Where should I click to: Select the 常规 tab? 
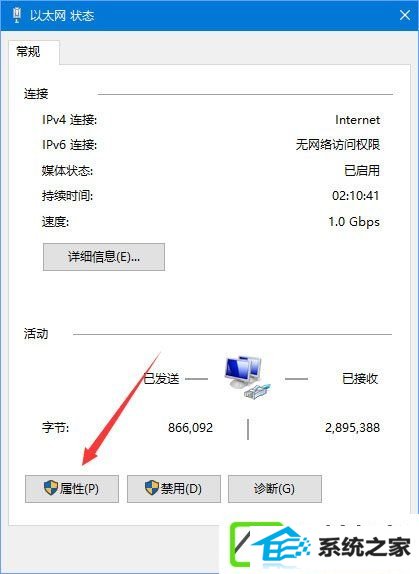[29, 52]
